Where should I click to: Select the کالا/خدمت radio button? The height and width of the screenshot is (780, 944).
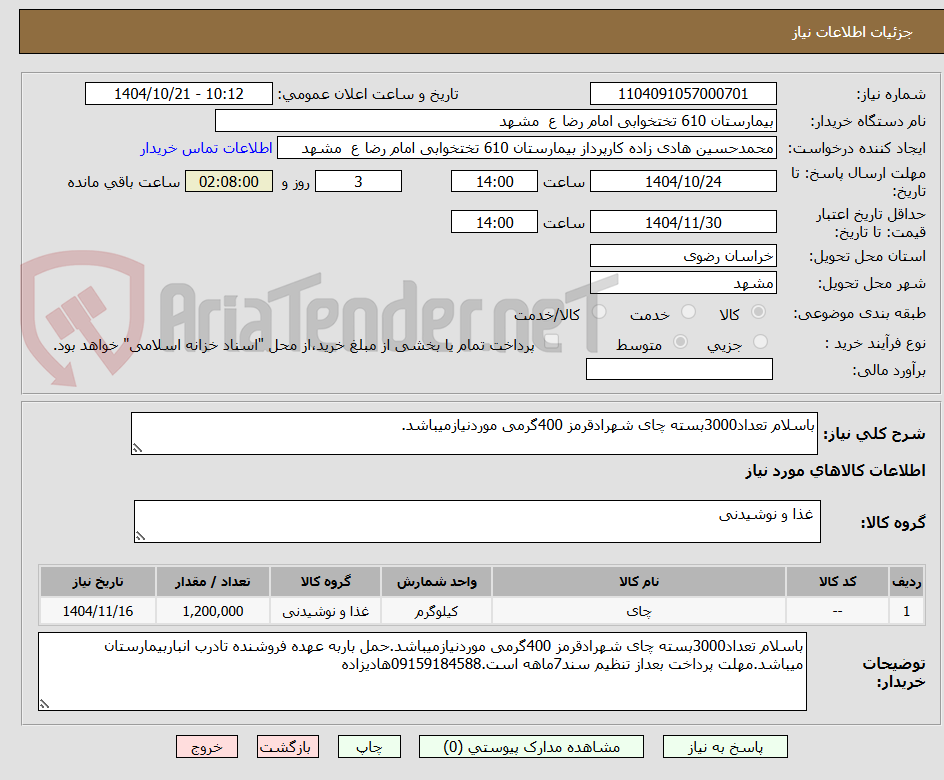point(599,312)
